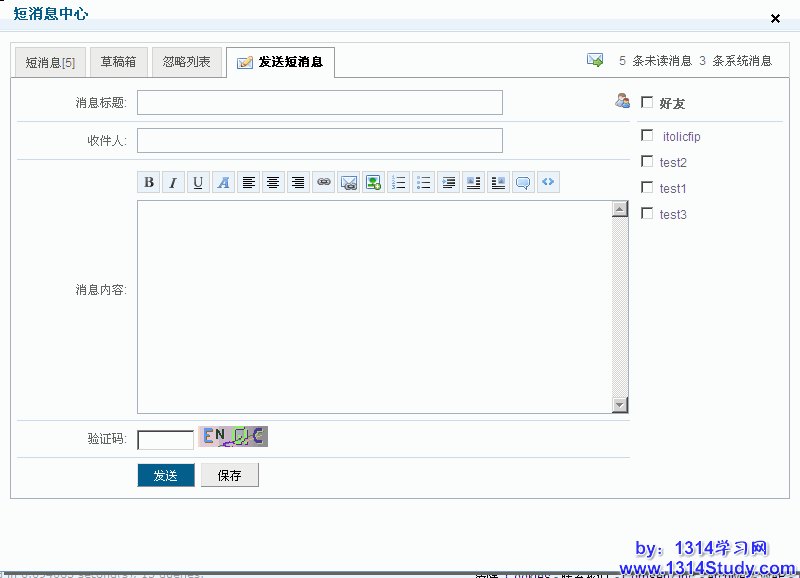Screen dimensions: 800x578
Task: Open the font color tool
Action: click(223, 182)
